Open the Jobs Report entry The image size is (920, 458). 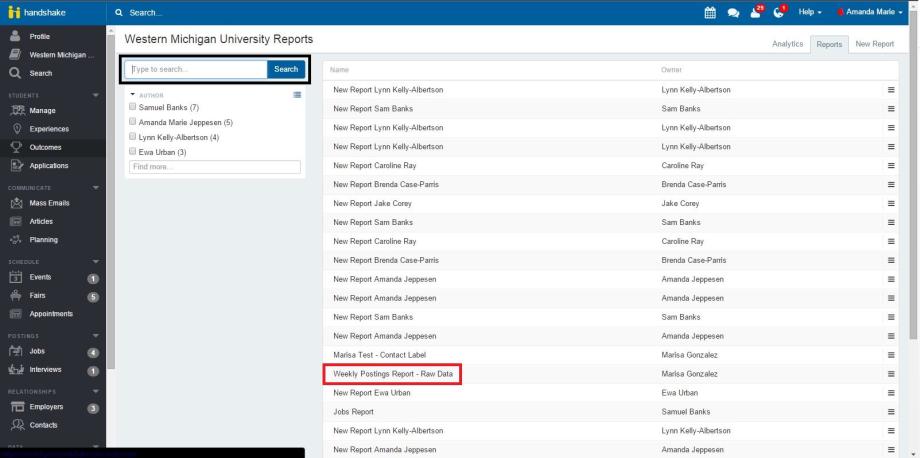point(353,412)
